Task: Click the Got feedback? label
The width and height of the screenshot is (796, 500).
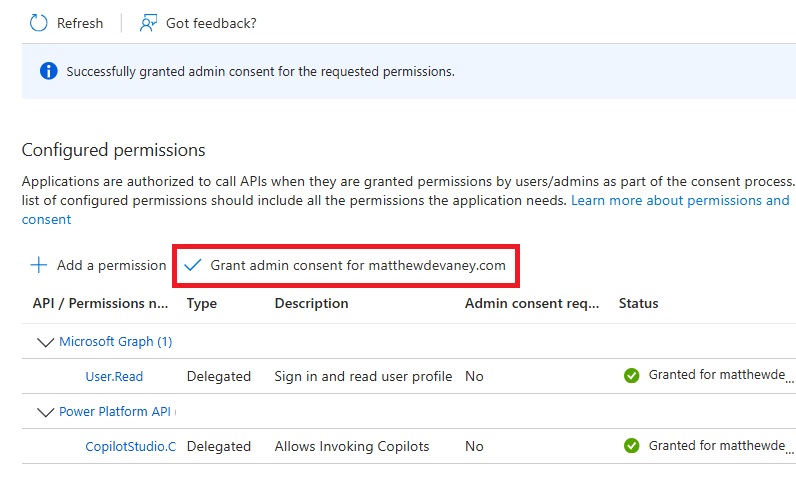Action: point(211,23)
